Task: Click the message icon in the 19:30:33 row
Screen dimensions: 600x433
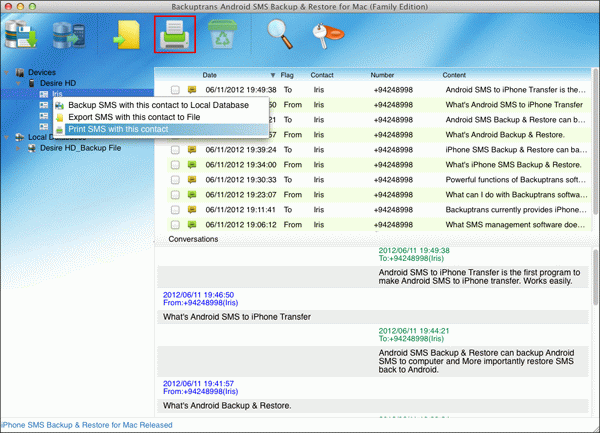Action: point(192,180)
